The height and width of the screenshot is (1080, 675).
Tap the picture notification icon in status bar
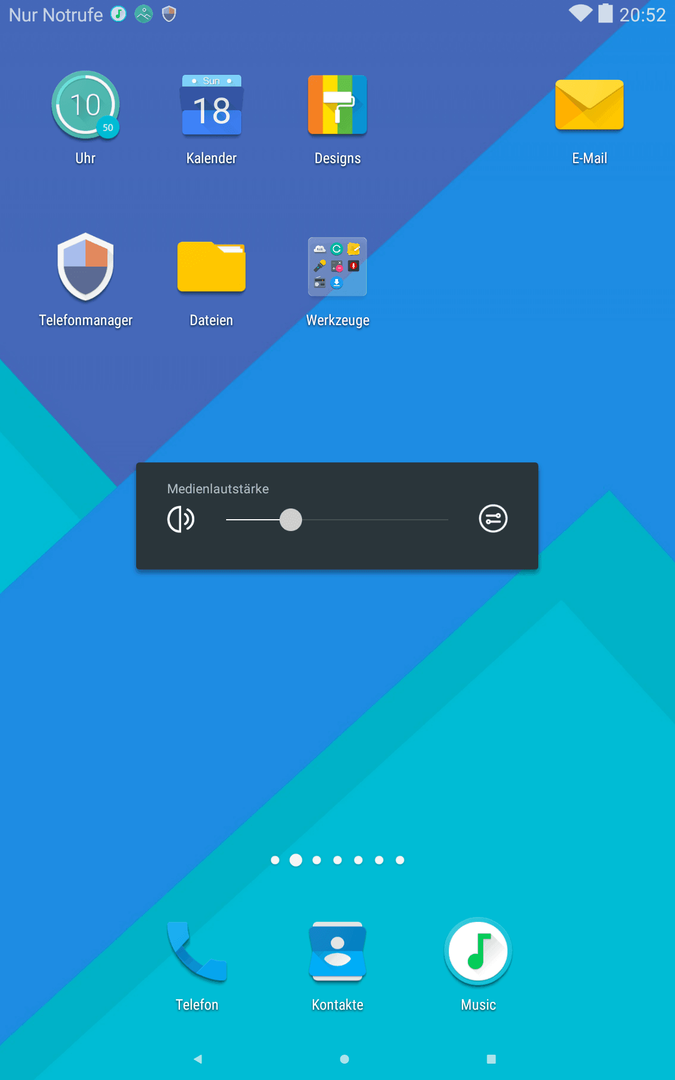click(143, 14)
